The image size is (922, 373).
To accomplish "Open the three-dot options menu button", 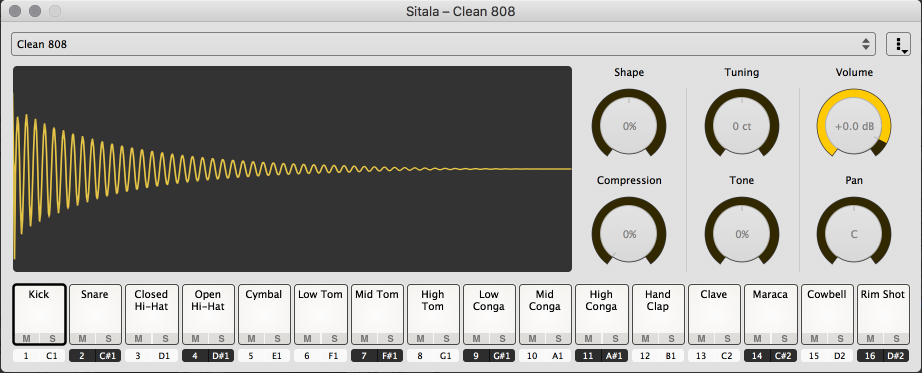I will 898,44.
